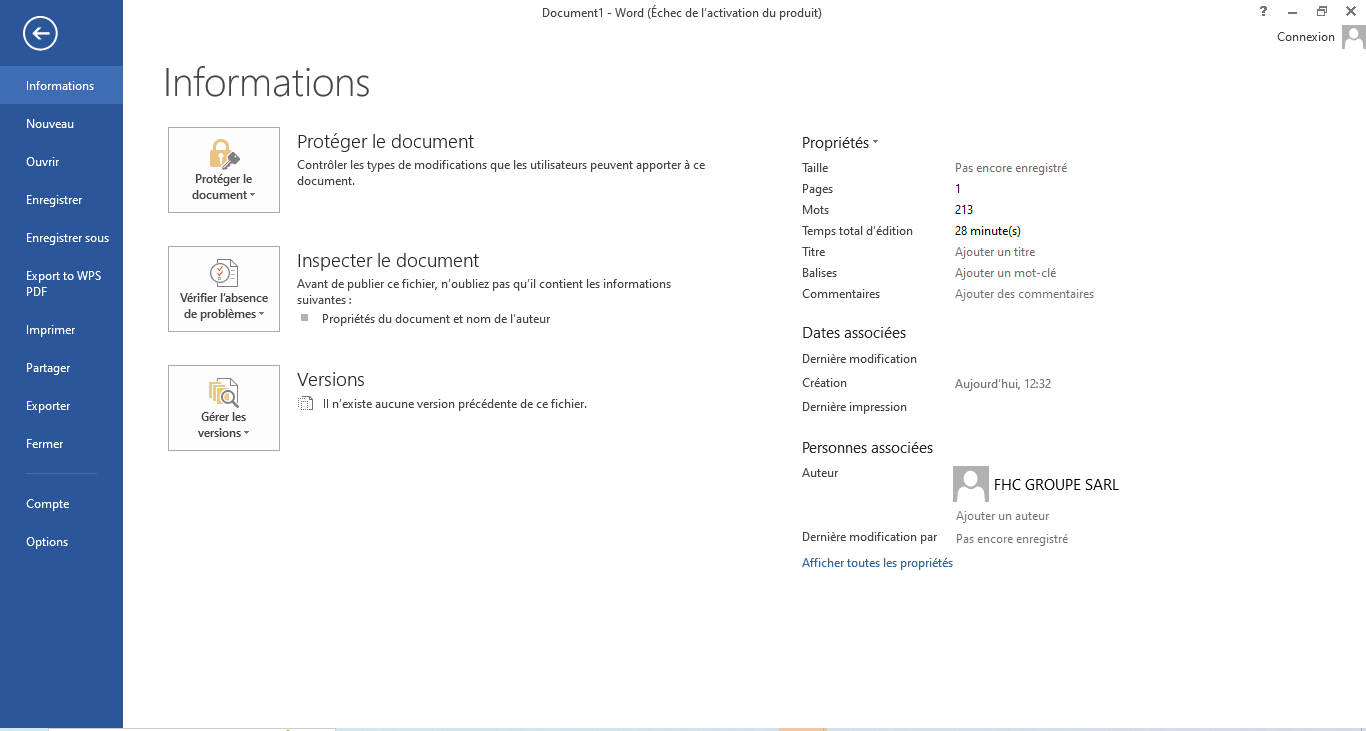1366x731 pixels.
Task: Click Propriétés du document et nom de l'auteur
Action: point(436,319)
